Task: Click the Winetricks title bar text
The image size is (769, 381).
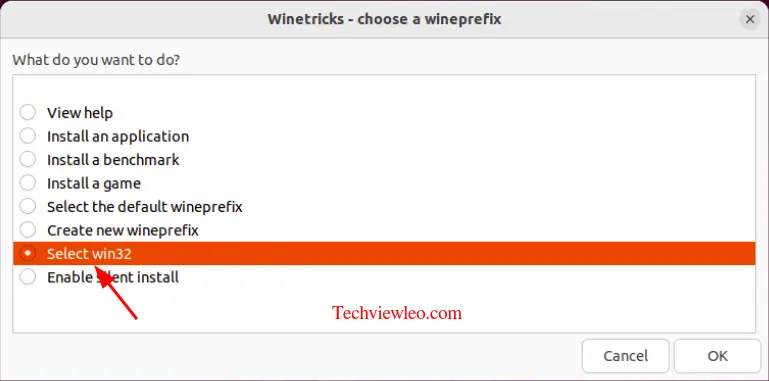Action: pos(384,20)
